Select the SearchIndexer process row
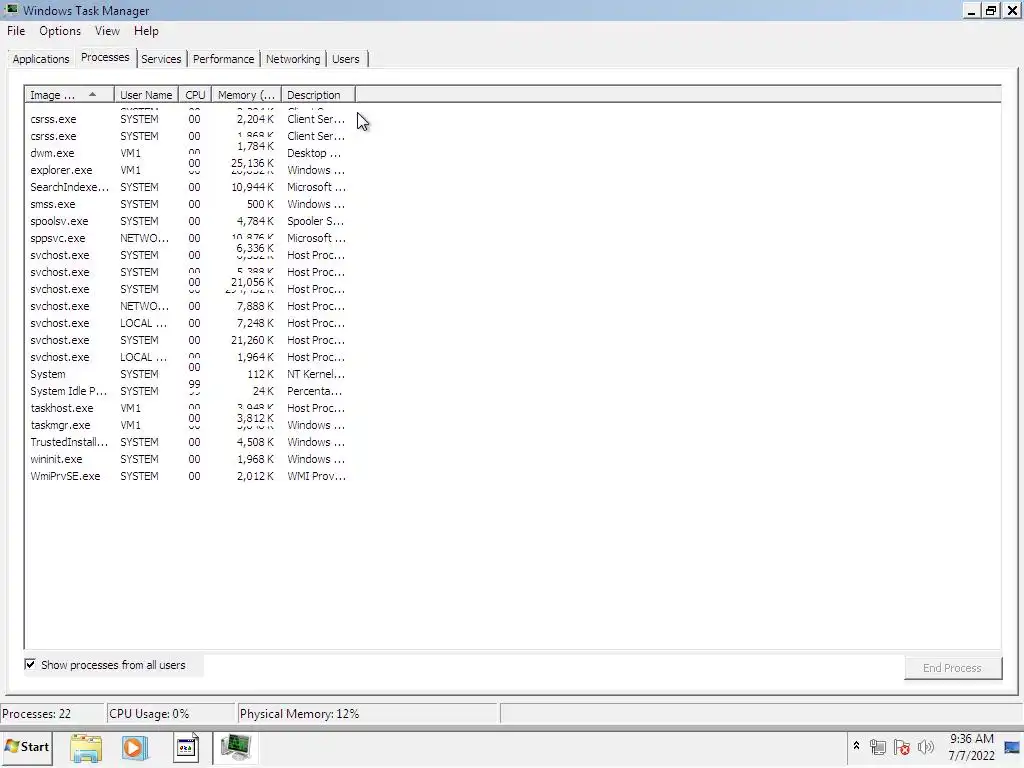 188,187
